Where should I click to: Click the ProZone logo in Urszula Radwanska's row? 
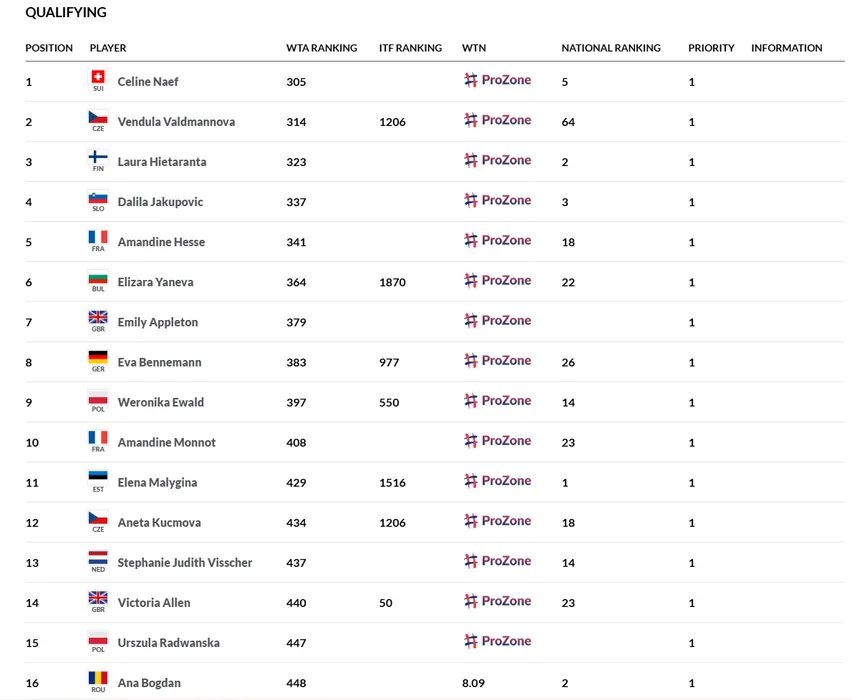(x=497, y=641)
